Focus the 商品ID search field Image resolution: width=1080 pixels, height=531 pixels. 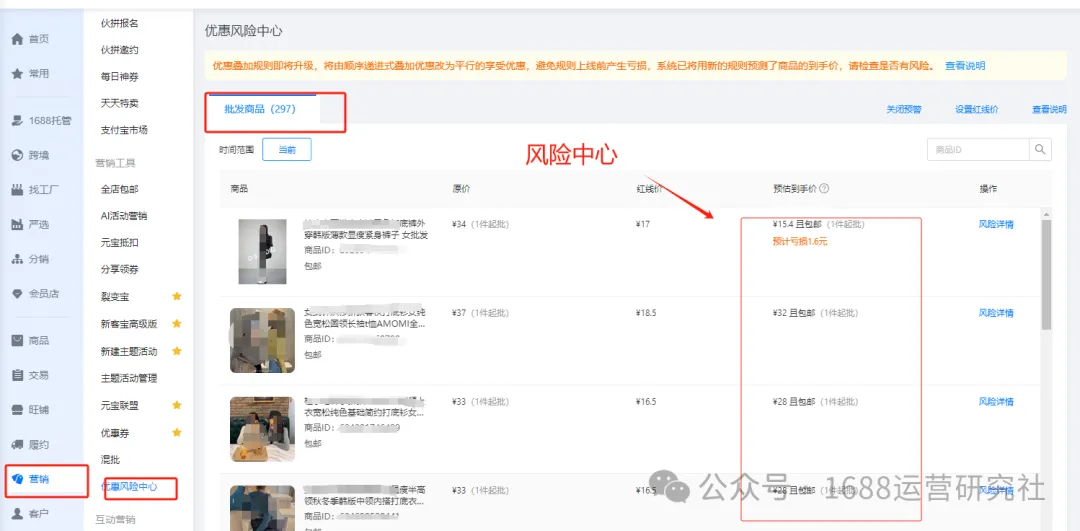point(978,149)
